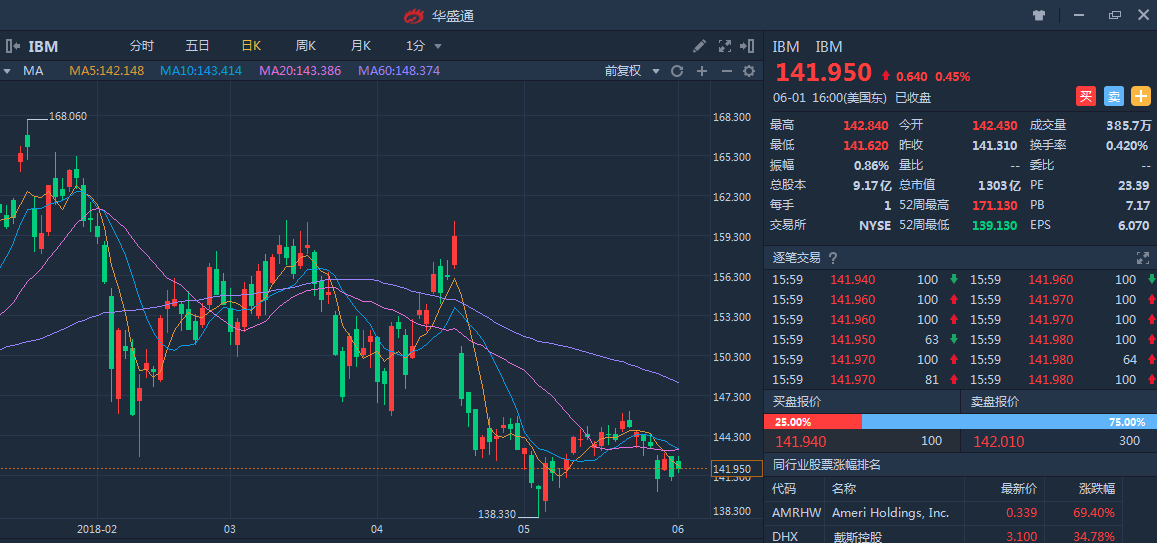1157x543 pixels.
Task: Open the 前复权 adjustment dropdown
Action: pyautogui.click(x=632, y=71)
